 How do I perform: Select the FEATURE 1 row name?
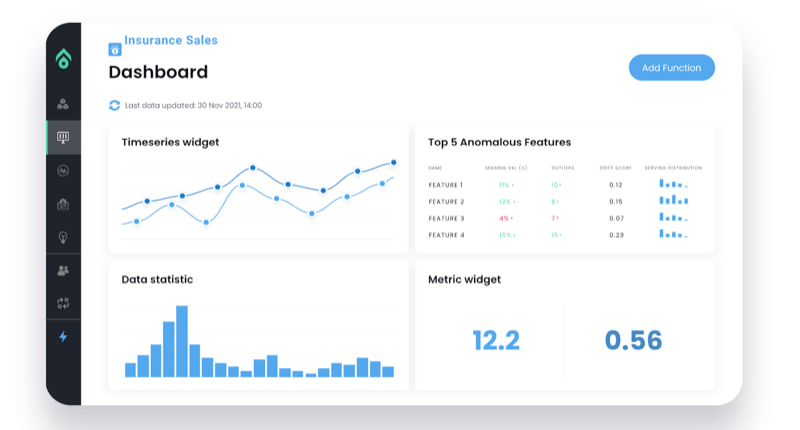coord(445,185)
